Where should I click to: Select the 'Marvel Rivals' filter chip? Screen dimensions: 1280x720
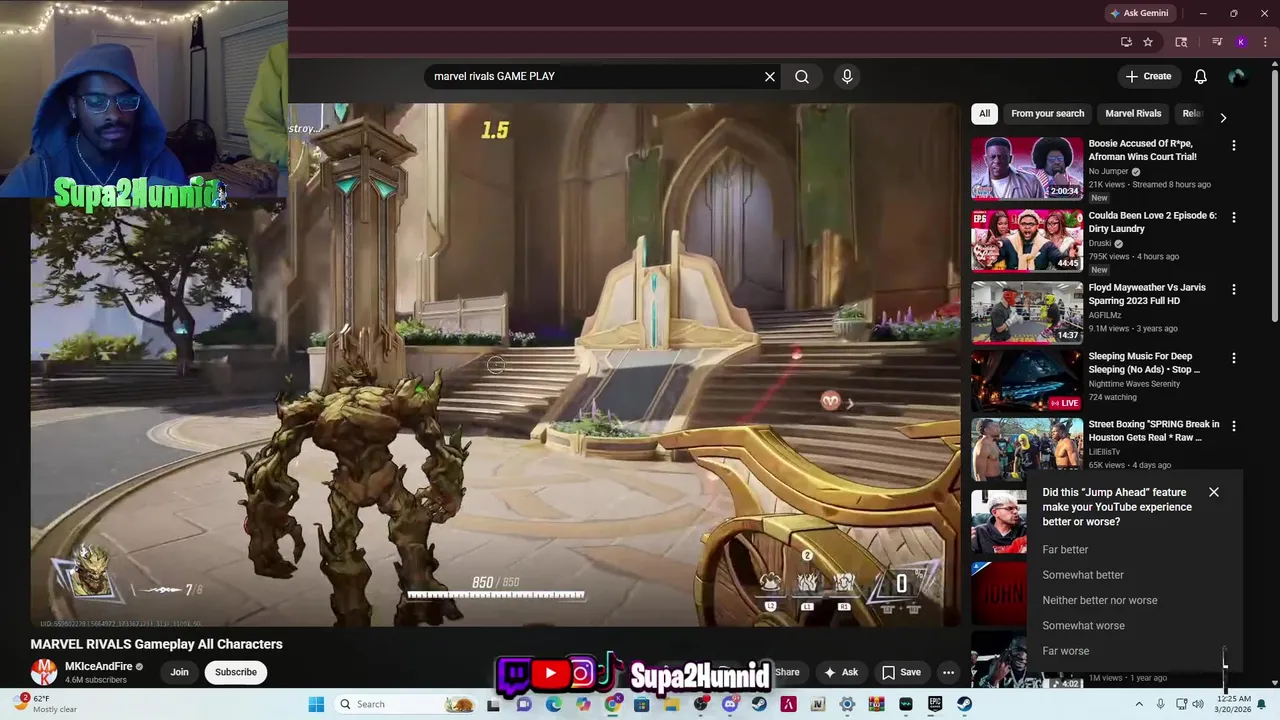click(1133, 114)
